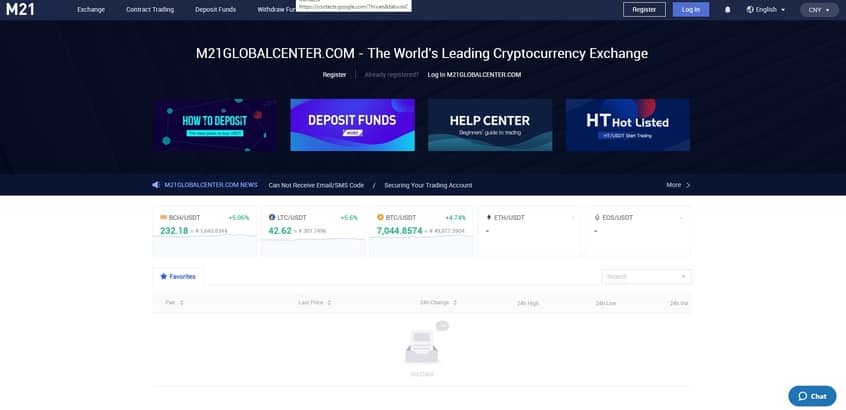Open the LTC/USDT ticker card
846x410 pixels.
313,231
